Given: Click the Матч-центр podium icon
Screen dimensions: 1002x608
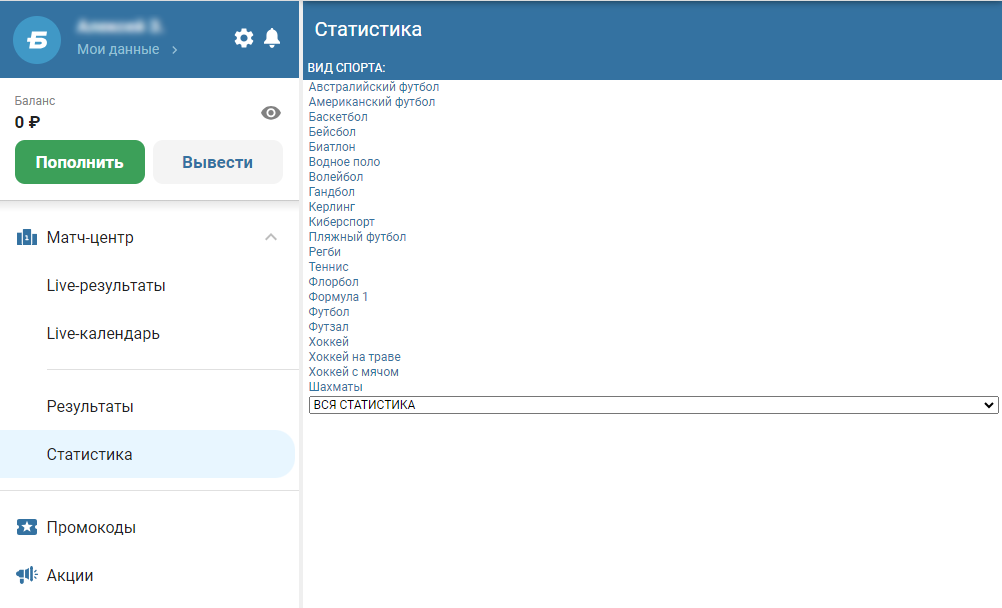Looking at the screenshot, I should point(26,238).
